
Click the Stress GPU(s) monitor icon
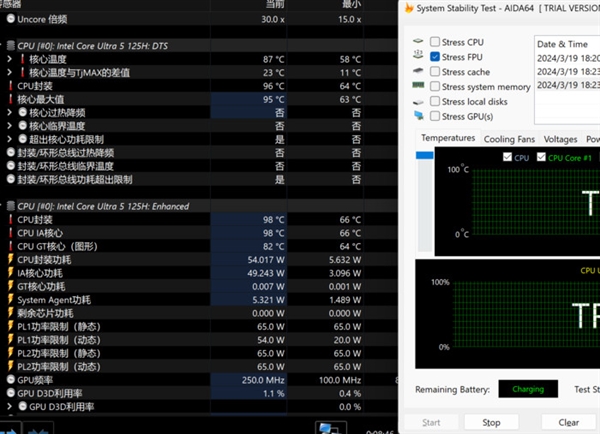(418, 116)
